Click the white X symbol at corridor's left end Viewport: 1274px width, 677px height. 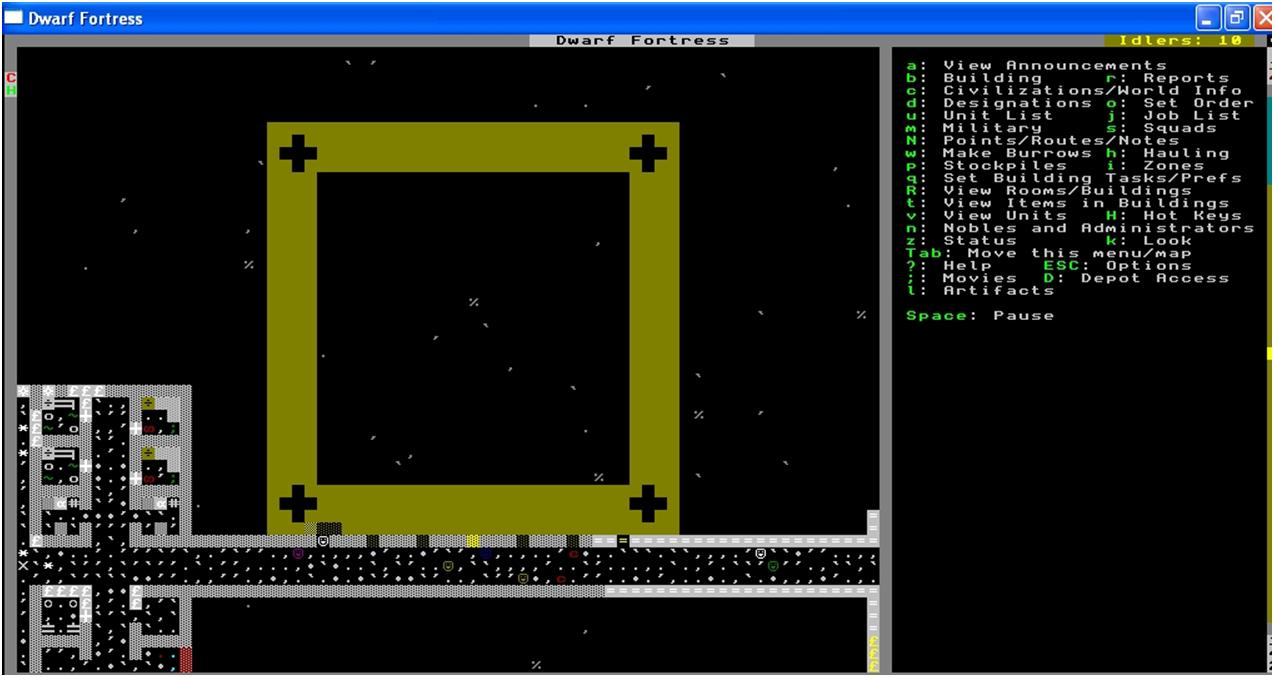23,566
